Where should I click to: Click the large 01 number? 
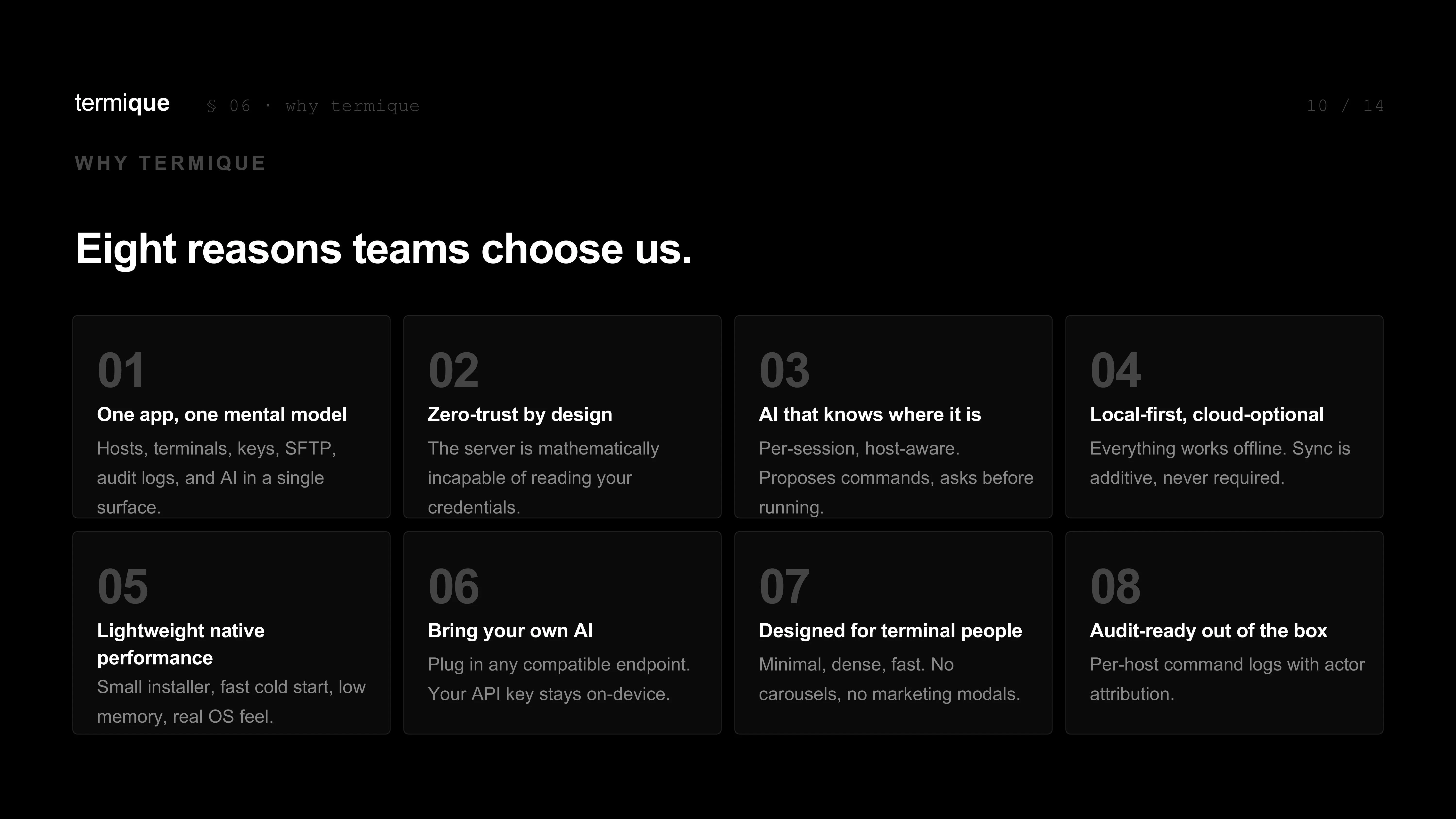tap(121, 370)
